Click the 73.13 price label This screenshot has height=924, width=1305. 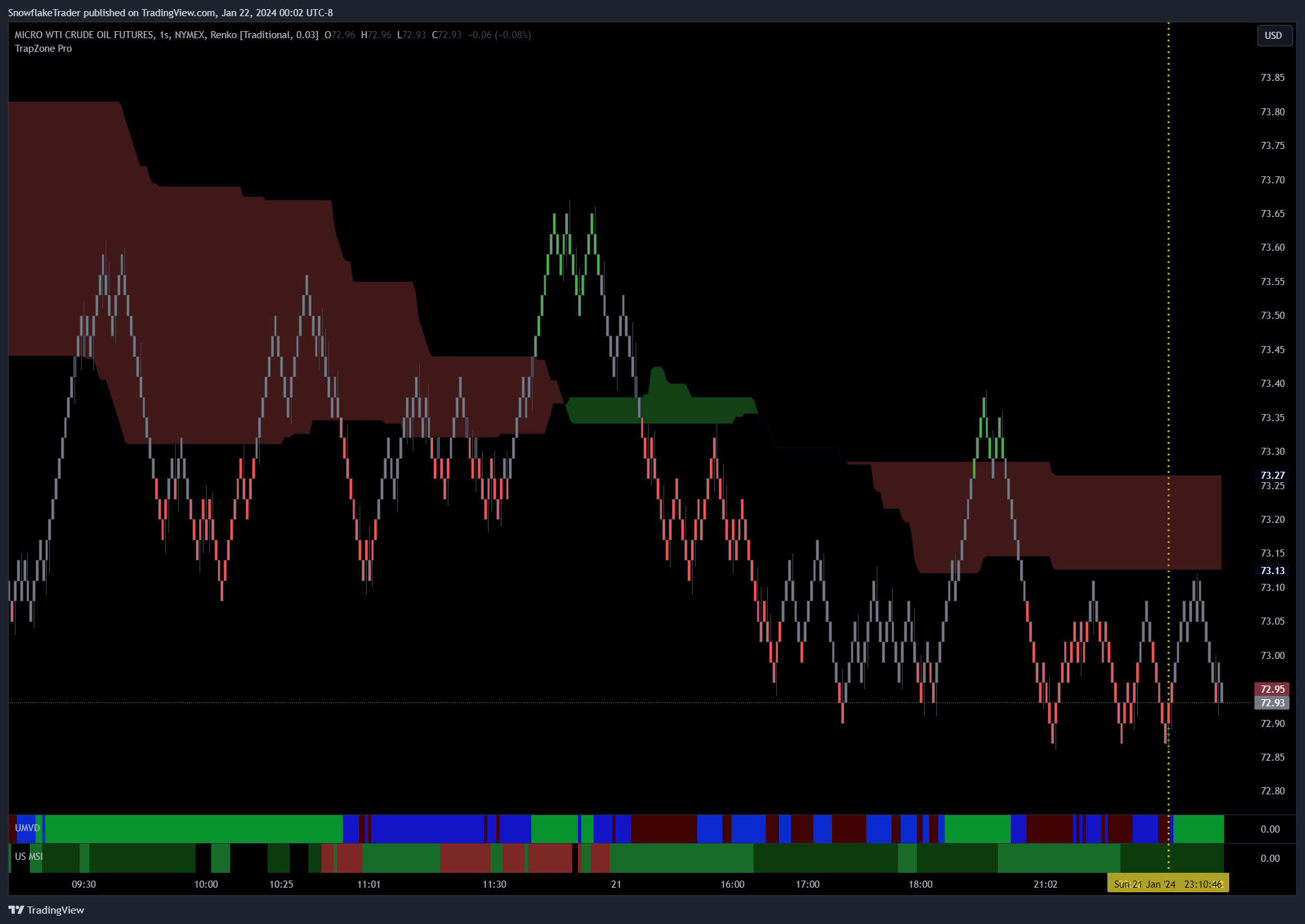tap(1273, 571)
